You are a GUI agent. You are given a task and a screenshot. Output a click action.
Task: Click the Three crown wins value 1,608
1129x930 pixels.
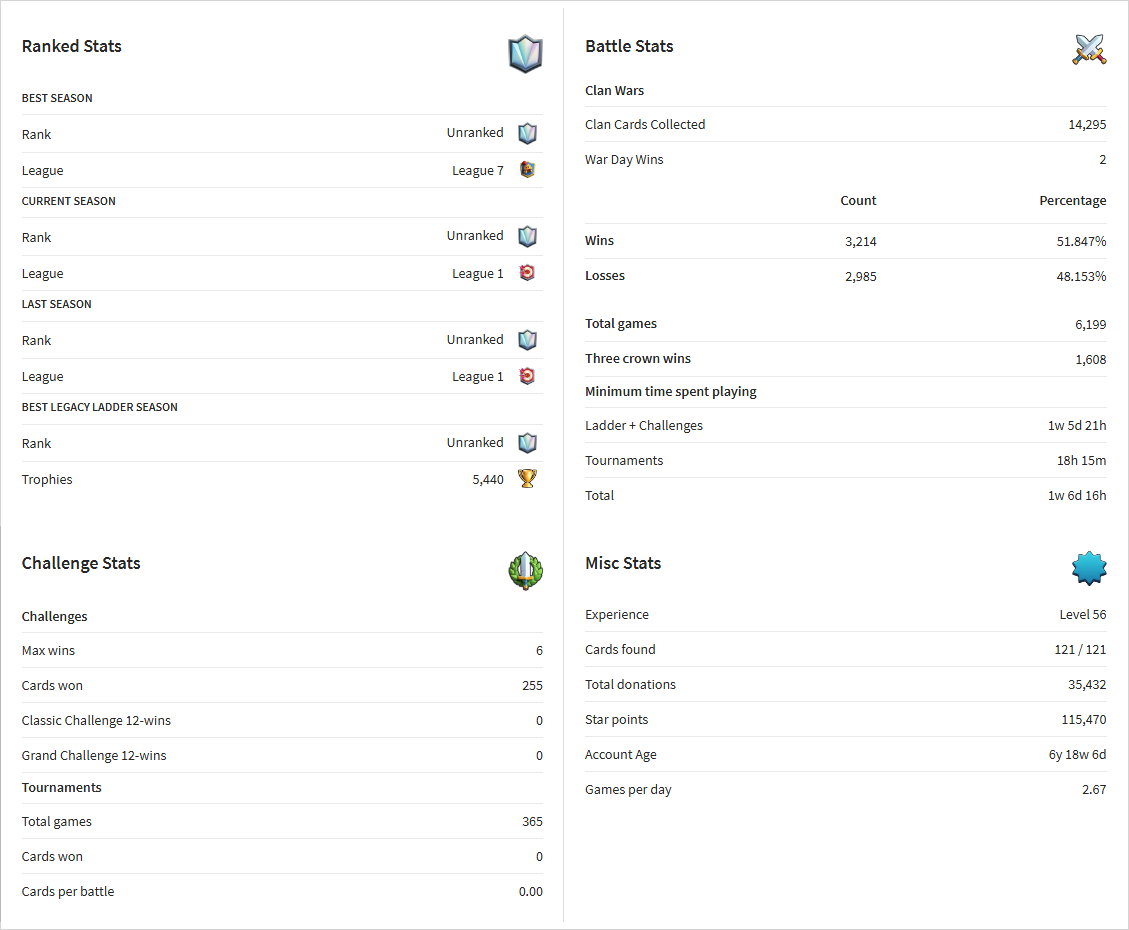1091,359
